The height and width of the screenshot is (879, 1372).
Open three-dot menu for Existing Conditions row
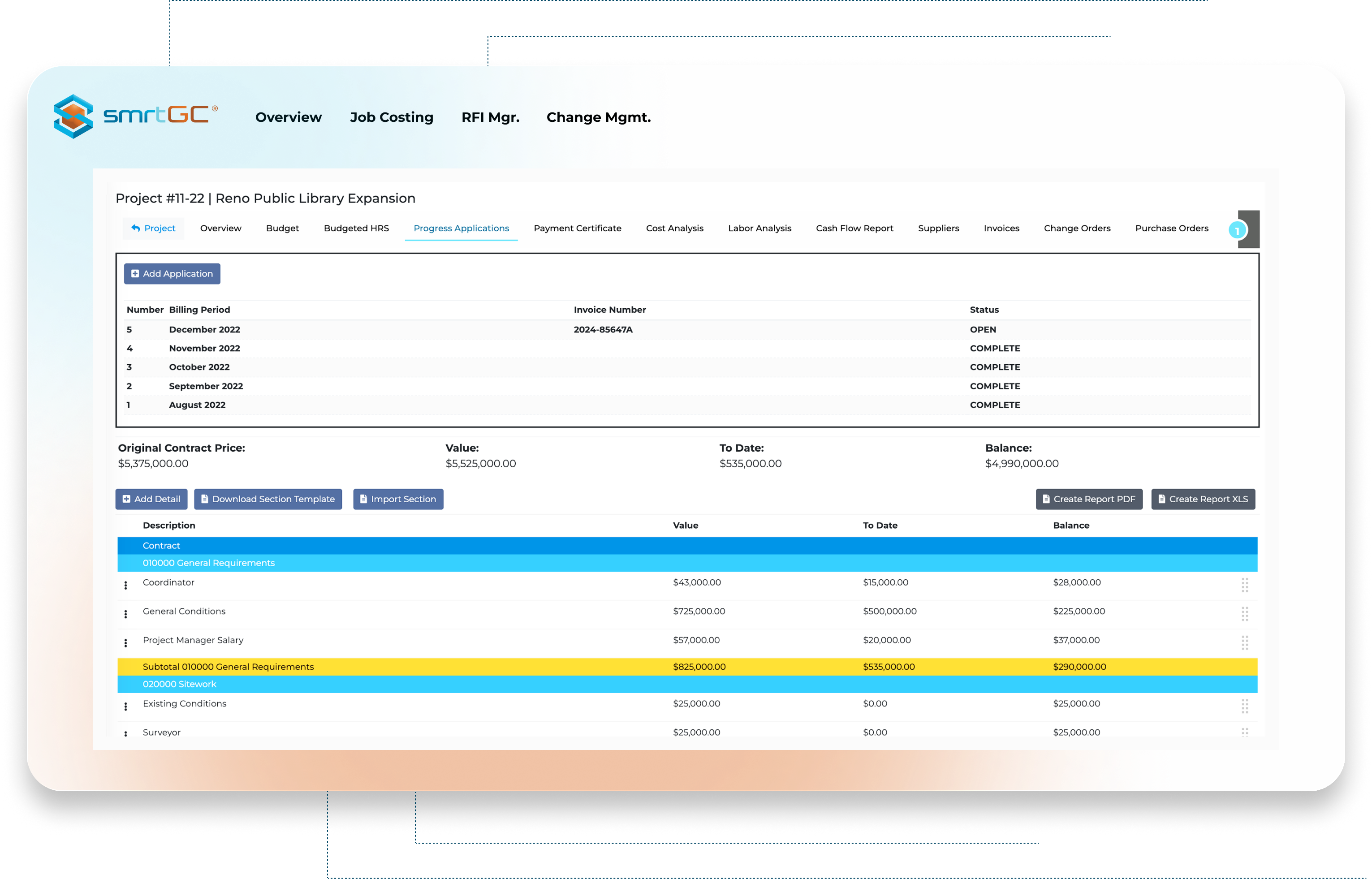point(125,707)
